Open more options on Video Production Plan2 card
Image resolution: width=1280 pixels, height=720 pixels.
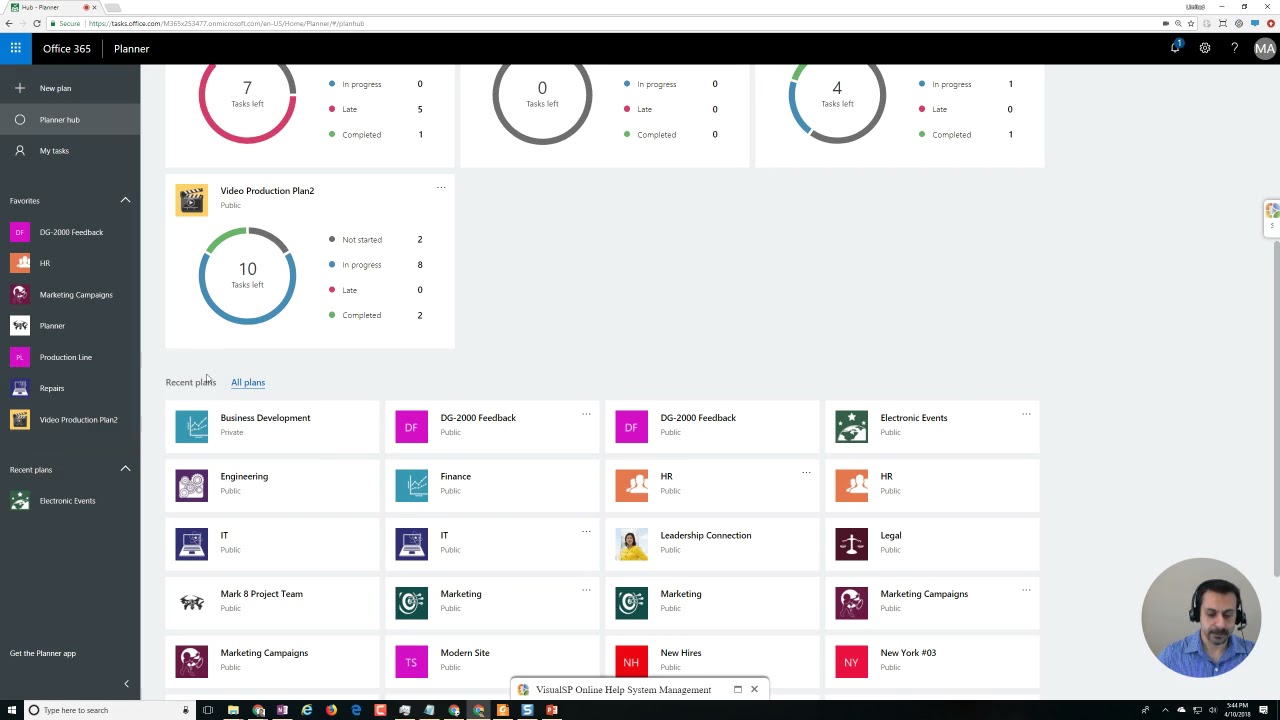[441, 188]
